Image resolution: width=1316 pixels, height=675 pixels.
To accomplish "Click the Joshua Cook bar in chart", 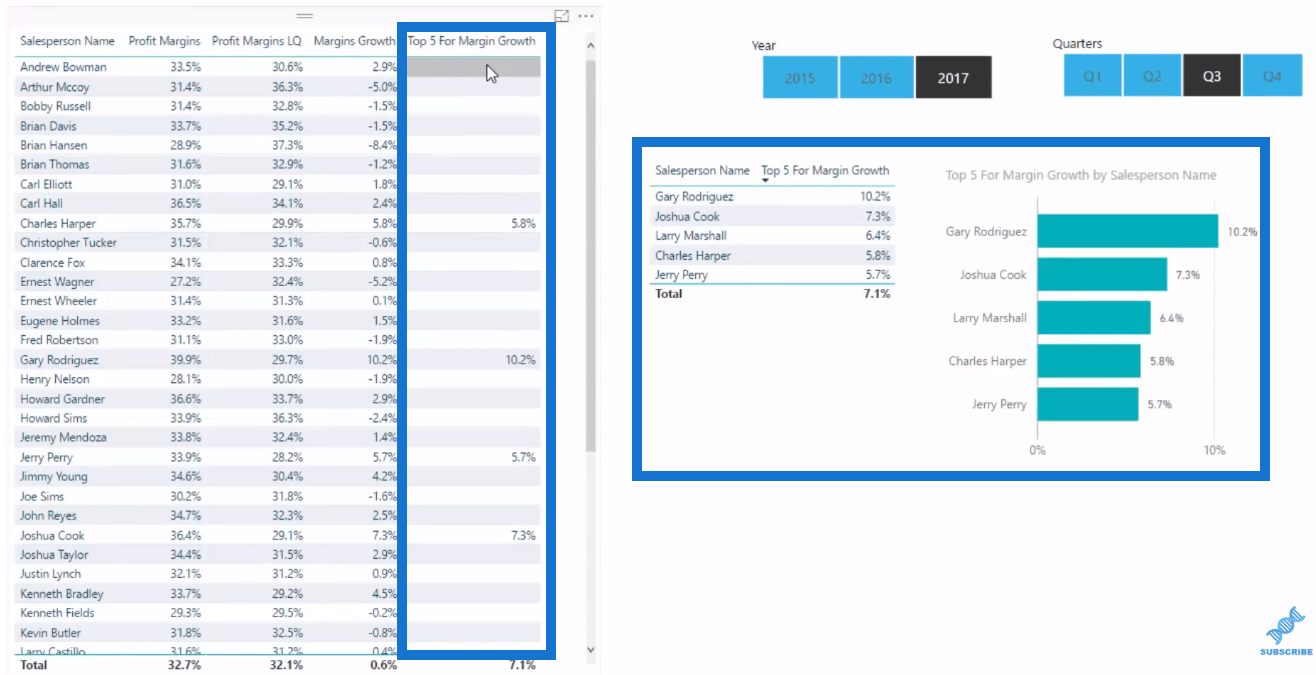I will point(1102,274).
